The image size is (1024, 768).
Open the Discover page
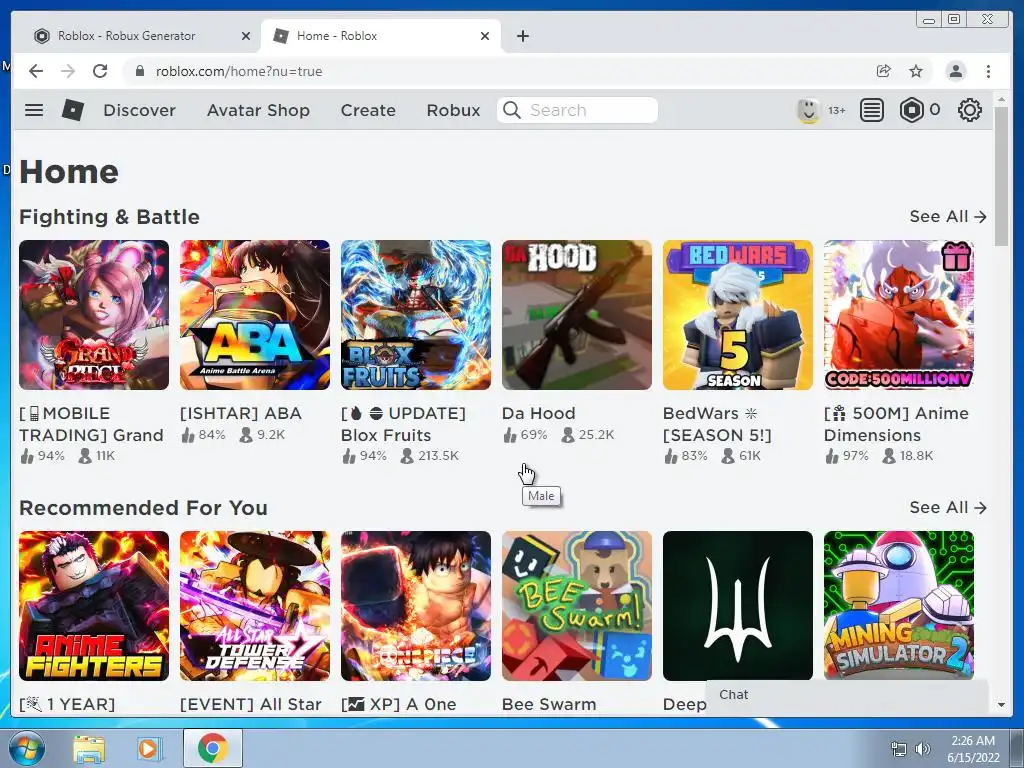[139, 110]
